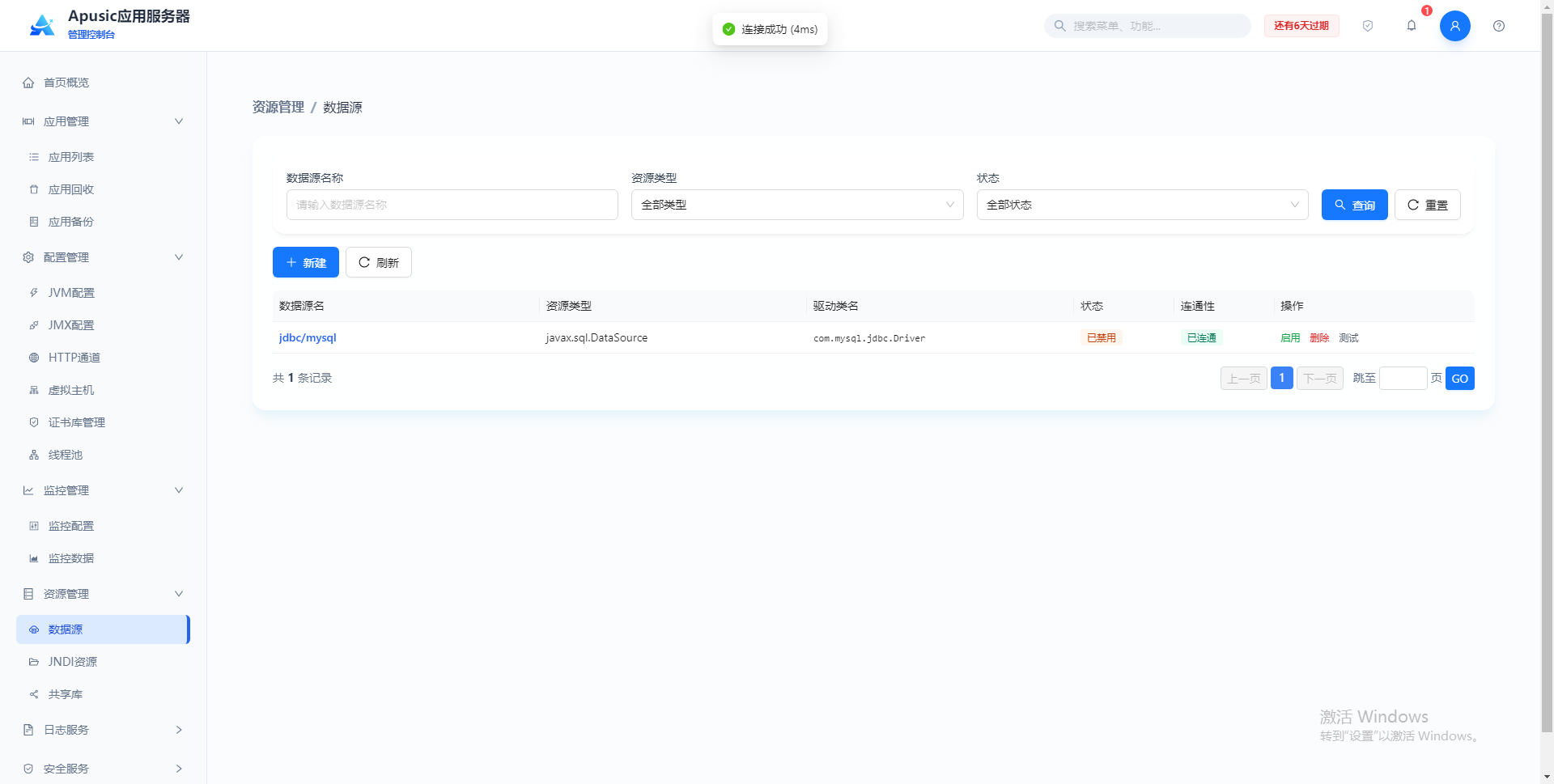Screen dimensions: 1554x784
Task: Focus the 数据源名称 input field
Action: coord(452,205)
